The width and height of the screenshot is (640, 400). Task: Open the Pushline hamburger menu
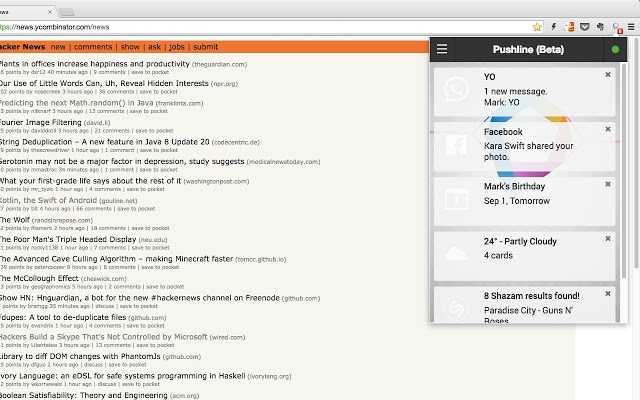pyautogui.click(x=442, y=49)
